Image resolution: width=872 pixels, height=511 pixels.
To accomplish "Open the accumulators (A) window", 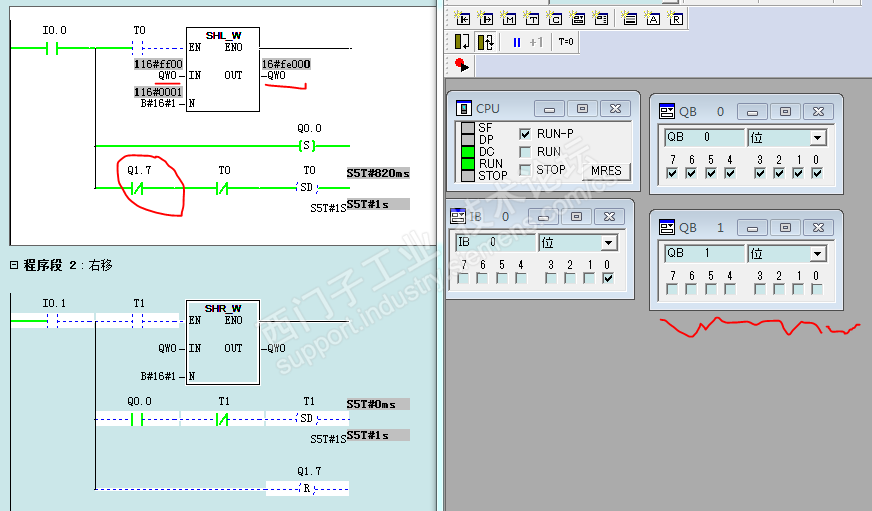I will (x=652, y=19).
